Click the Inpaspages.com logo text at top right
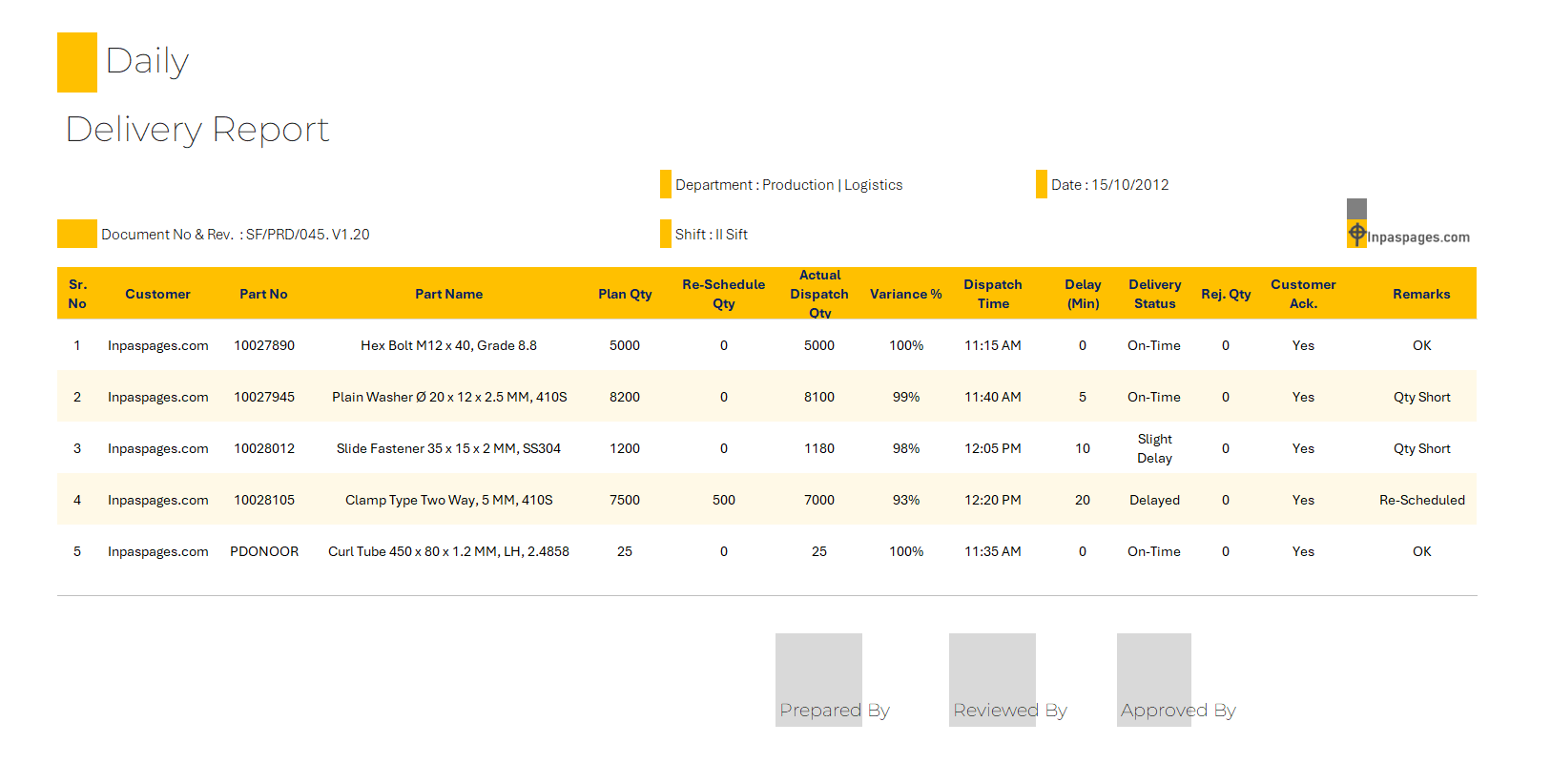Image resolution: width=1551 pixels, height=784 pixels. pos(1418,237)
